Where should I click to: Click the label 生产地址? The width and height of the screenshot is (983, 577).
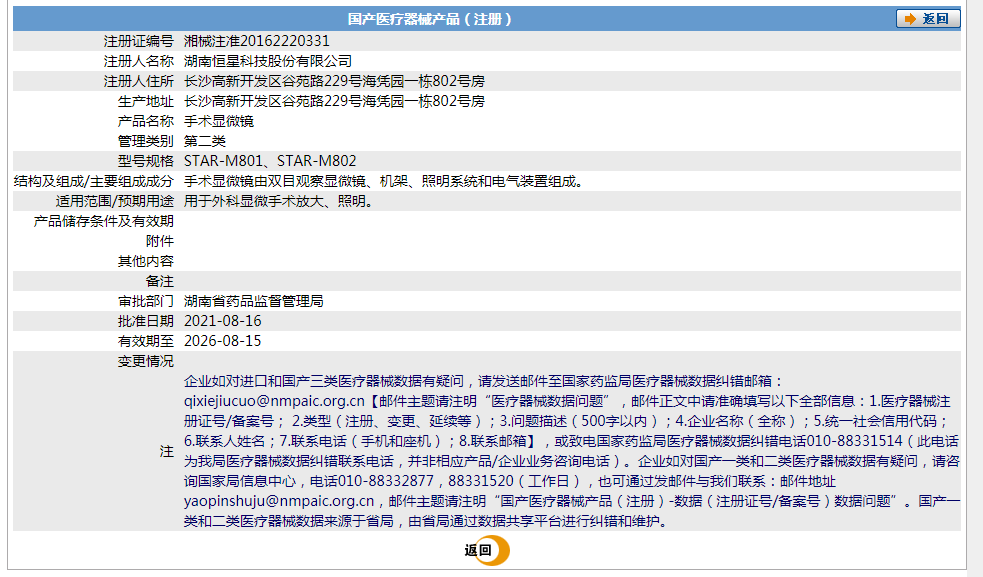[x=145, y=102]
